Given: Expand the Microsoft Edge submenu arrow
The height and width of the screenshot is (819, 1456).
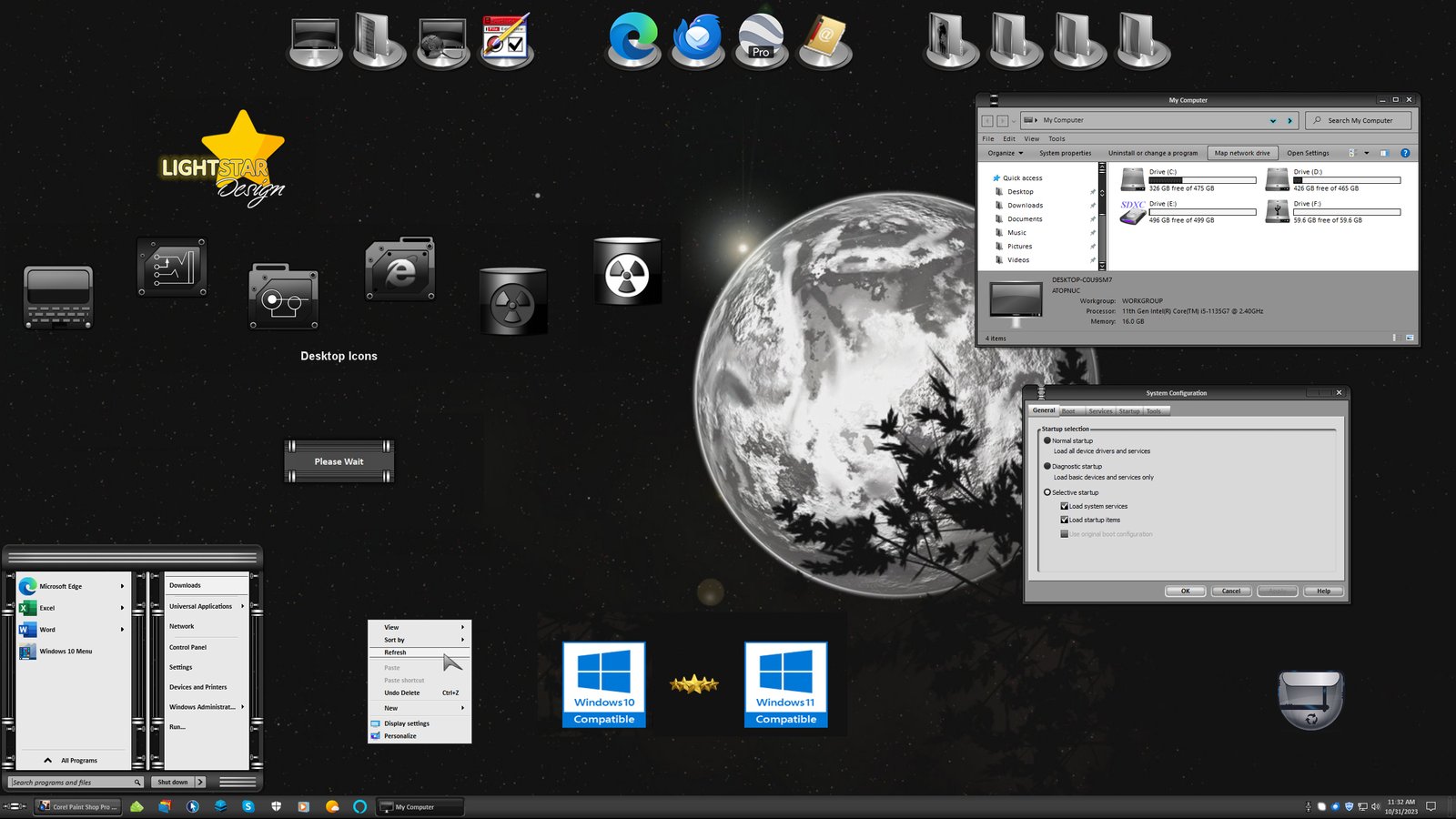Looking at the screenshot, I should (122, 586).
